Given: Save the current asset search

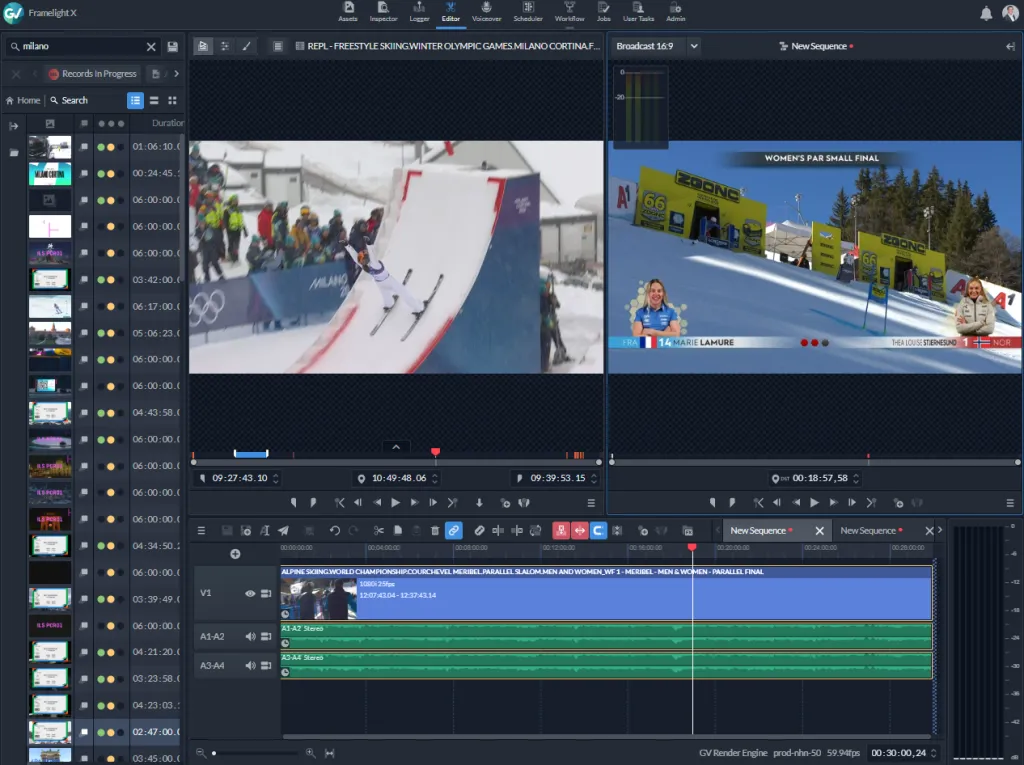Looking at the screenshot, I should pyautogui.click(x=173, y=47).
